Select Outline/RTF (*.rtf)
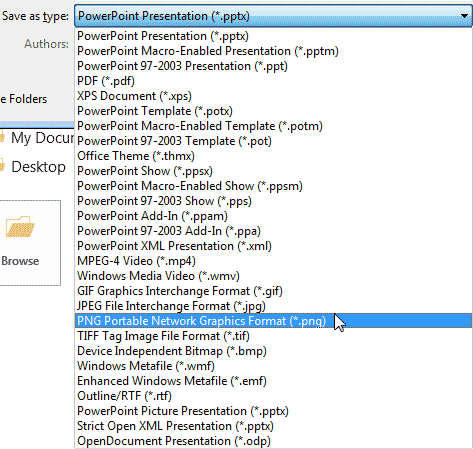The width and height of the screenshot is (473, 449). pos(273,396)
